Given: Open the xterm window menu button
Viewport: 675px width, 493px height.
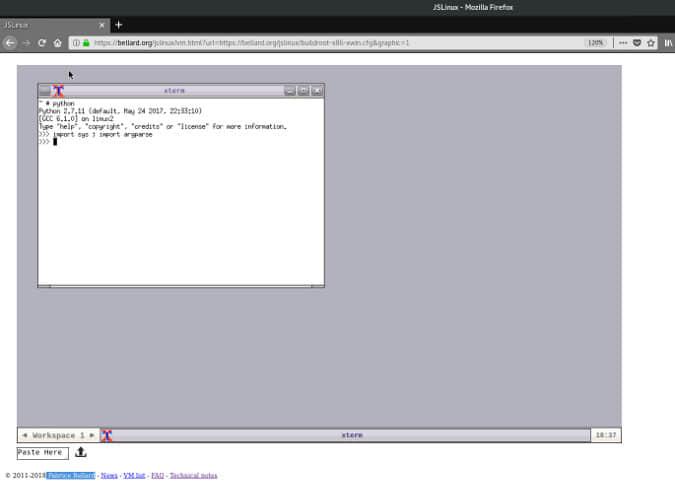Looking at the screenshot, I should [44, 91].
